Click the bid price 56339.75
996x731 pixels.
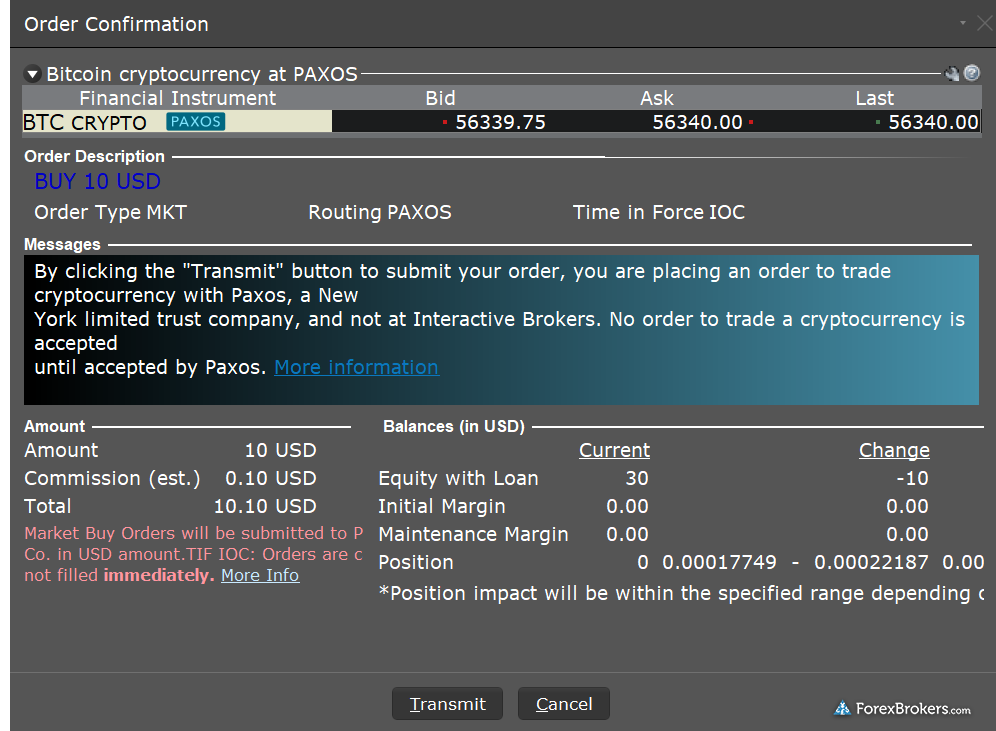tap(500, 122)
